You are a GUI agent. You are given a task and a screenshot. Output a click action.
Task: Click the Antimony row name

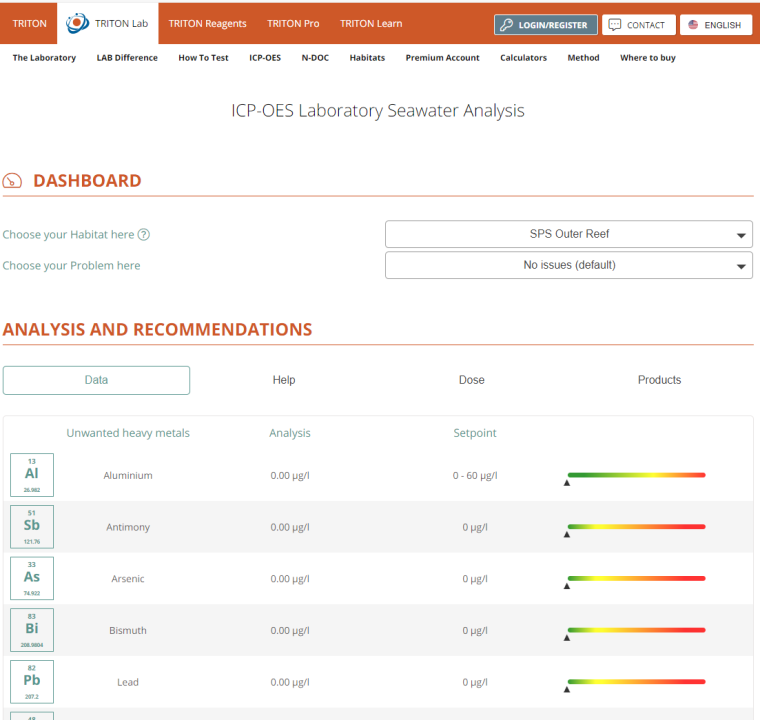(x=128, y=527)
